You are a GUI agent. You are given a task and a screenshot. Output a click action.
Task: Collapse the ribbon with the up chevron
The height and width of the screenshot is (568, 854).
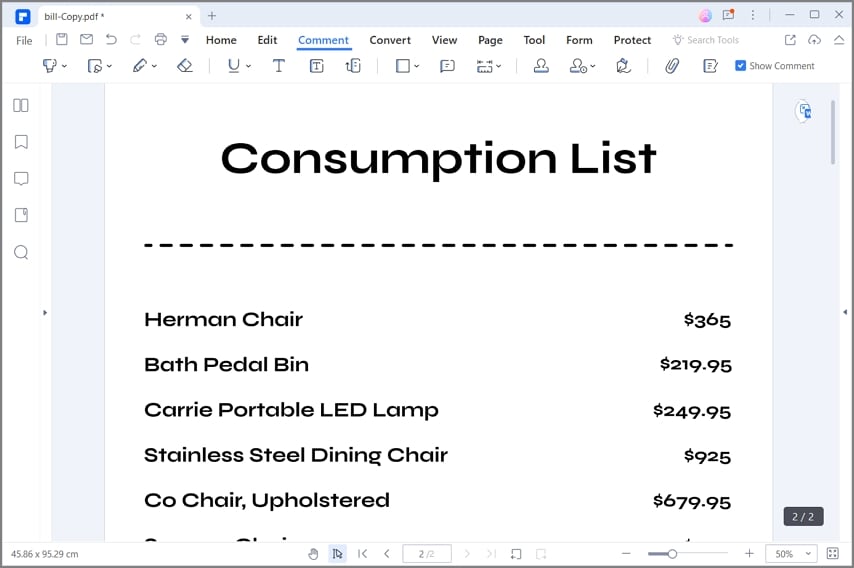[839, 39]
